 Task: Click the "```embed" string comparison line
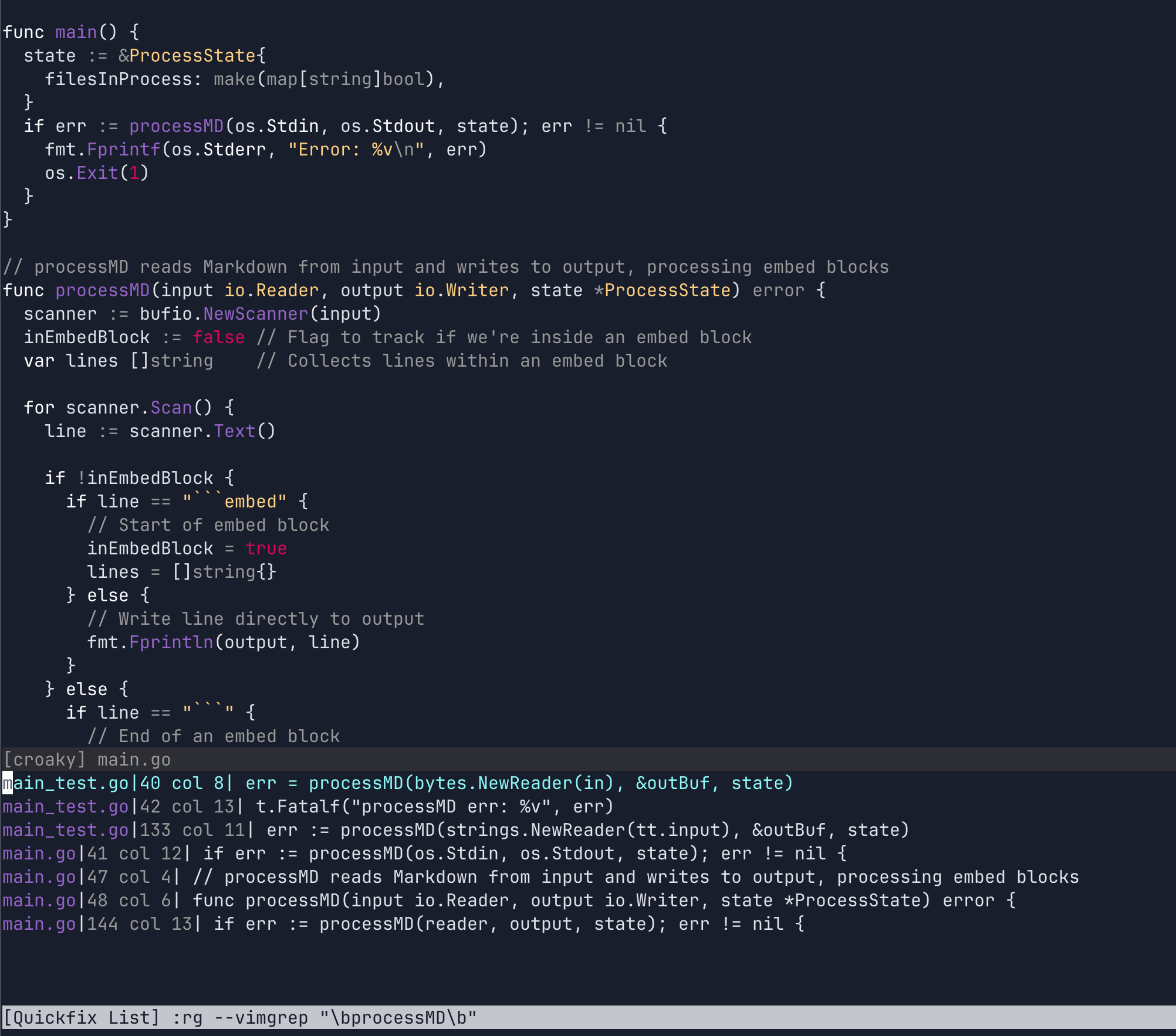187,502
